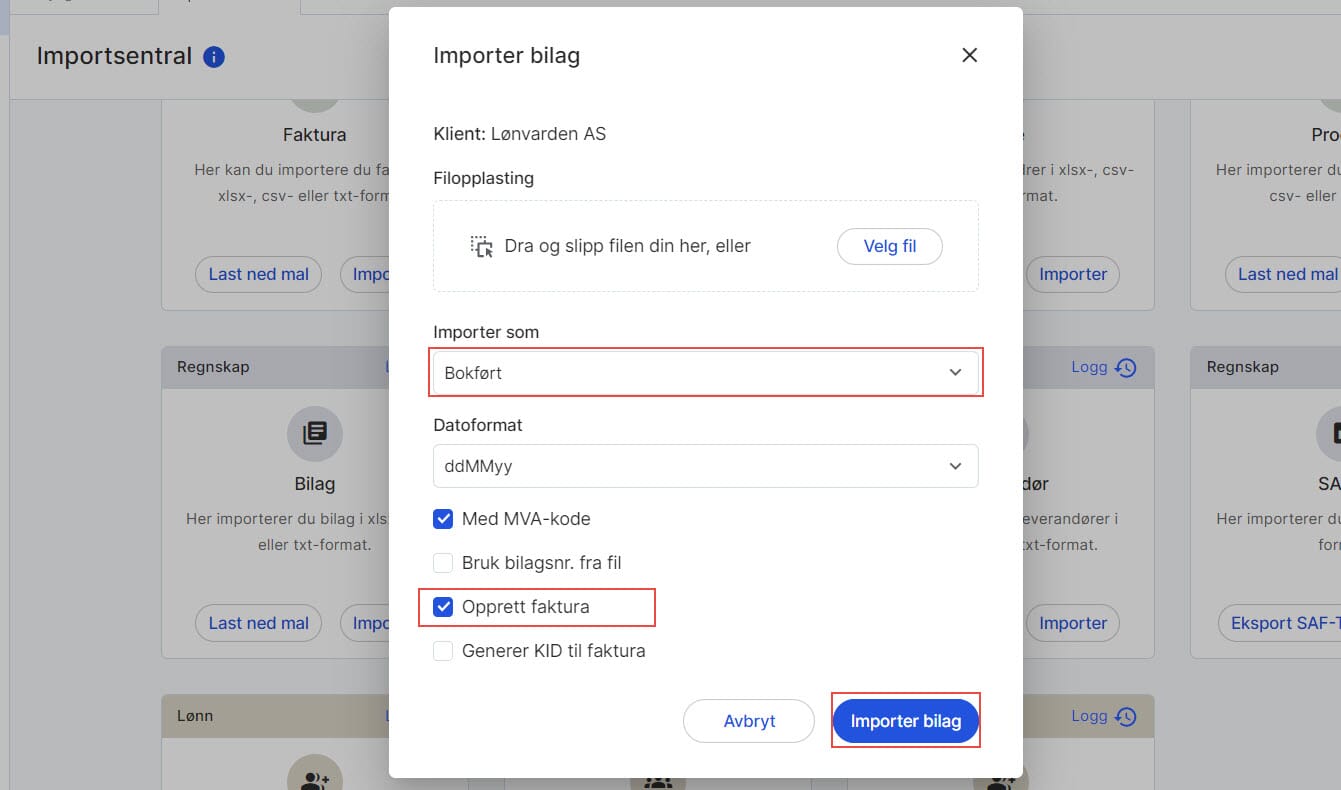Close the Importer bilag dialog
The height and width of the screenshot is (790, 1341).
[969, 56]
